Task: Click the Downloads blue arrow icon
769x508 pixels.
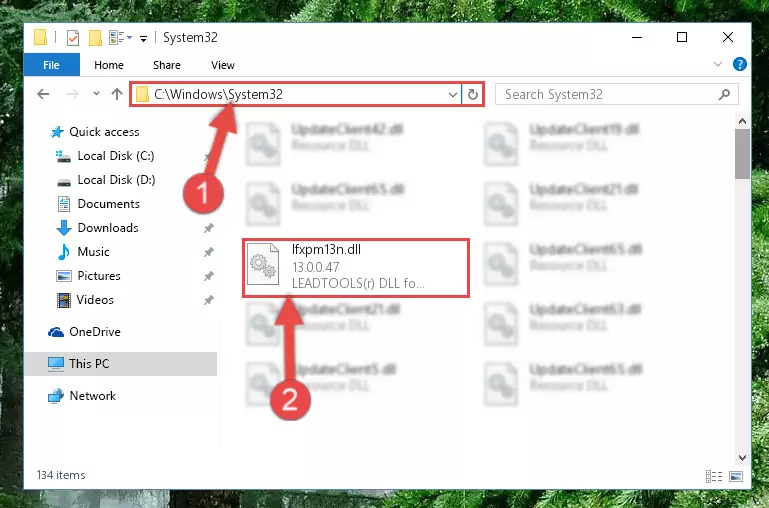Action: [x=64, y=228]
